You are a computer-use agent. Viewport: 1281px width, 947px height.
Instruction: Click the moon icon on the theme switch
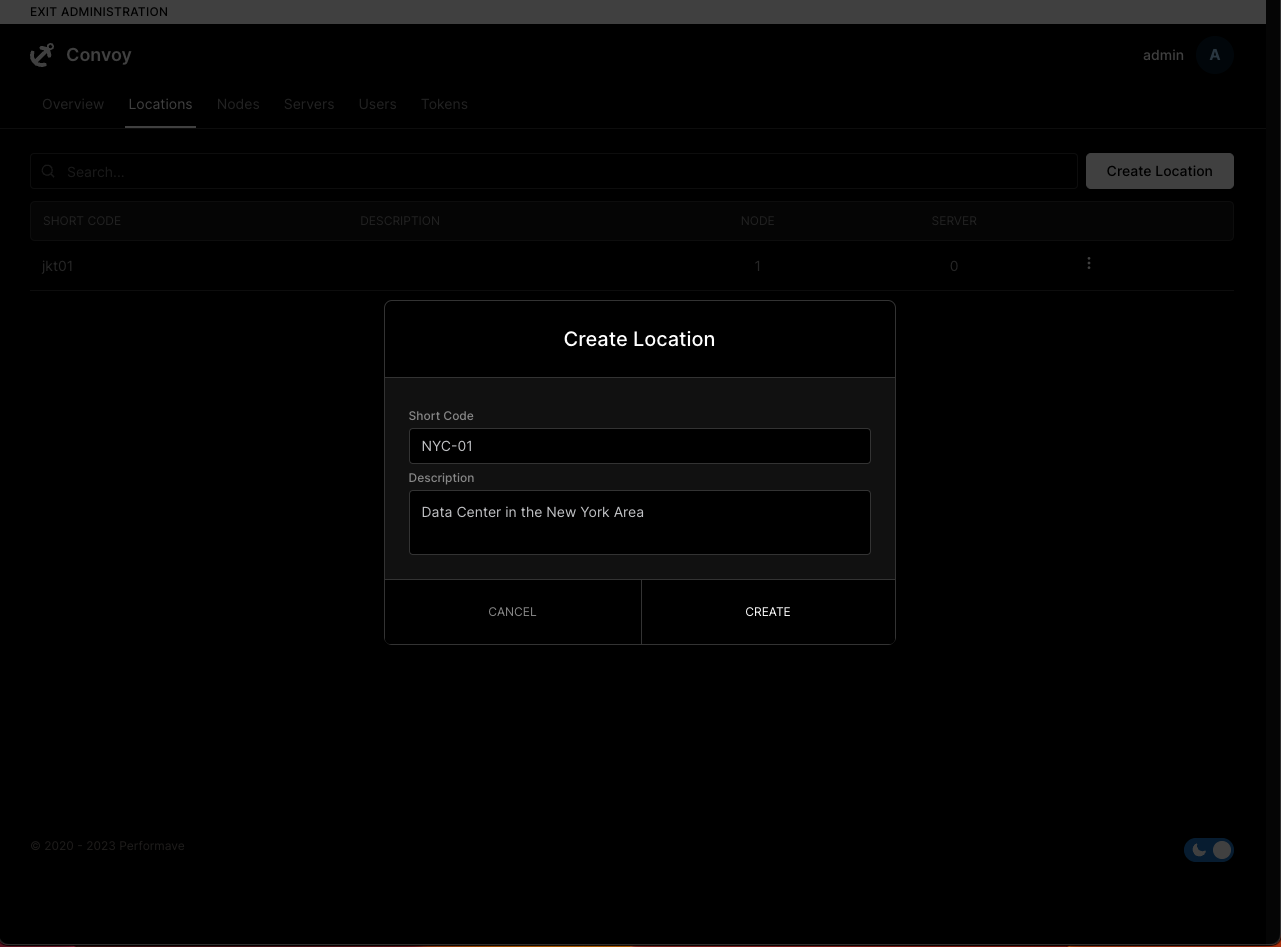1199,849
